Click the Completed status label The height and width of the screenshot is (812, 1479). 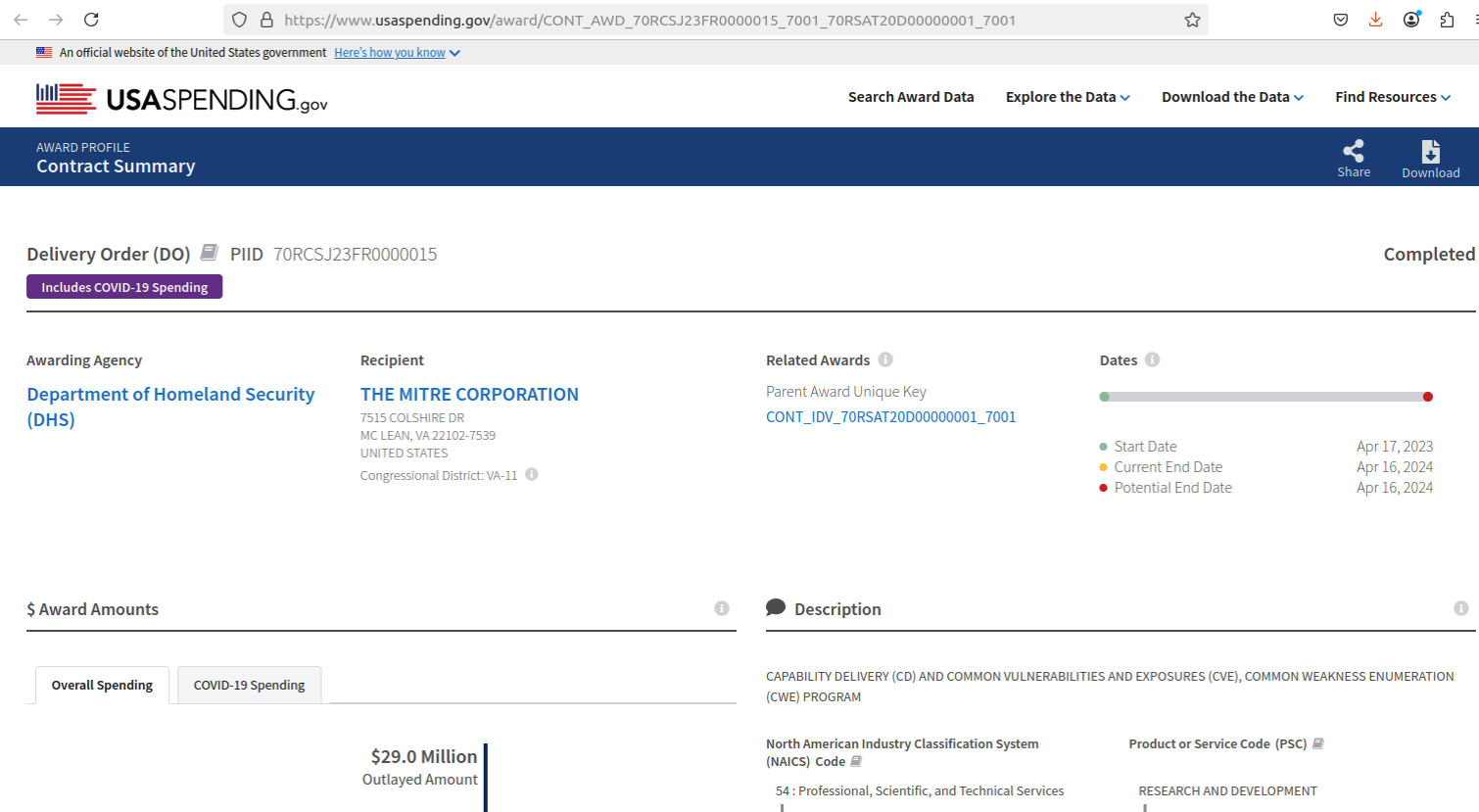click(1429, 254)
